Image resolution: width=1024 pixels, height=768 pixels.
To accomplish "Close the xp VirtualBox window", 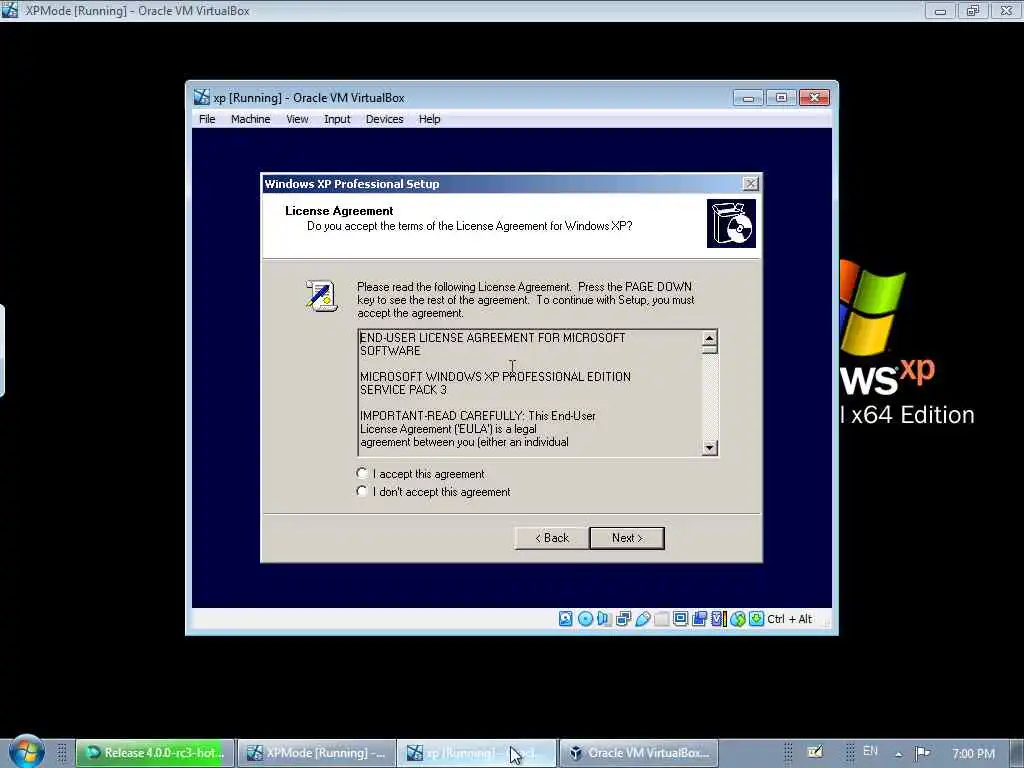I will (814, 98).
